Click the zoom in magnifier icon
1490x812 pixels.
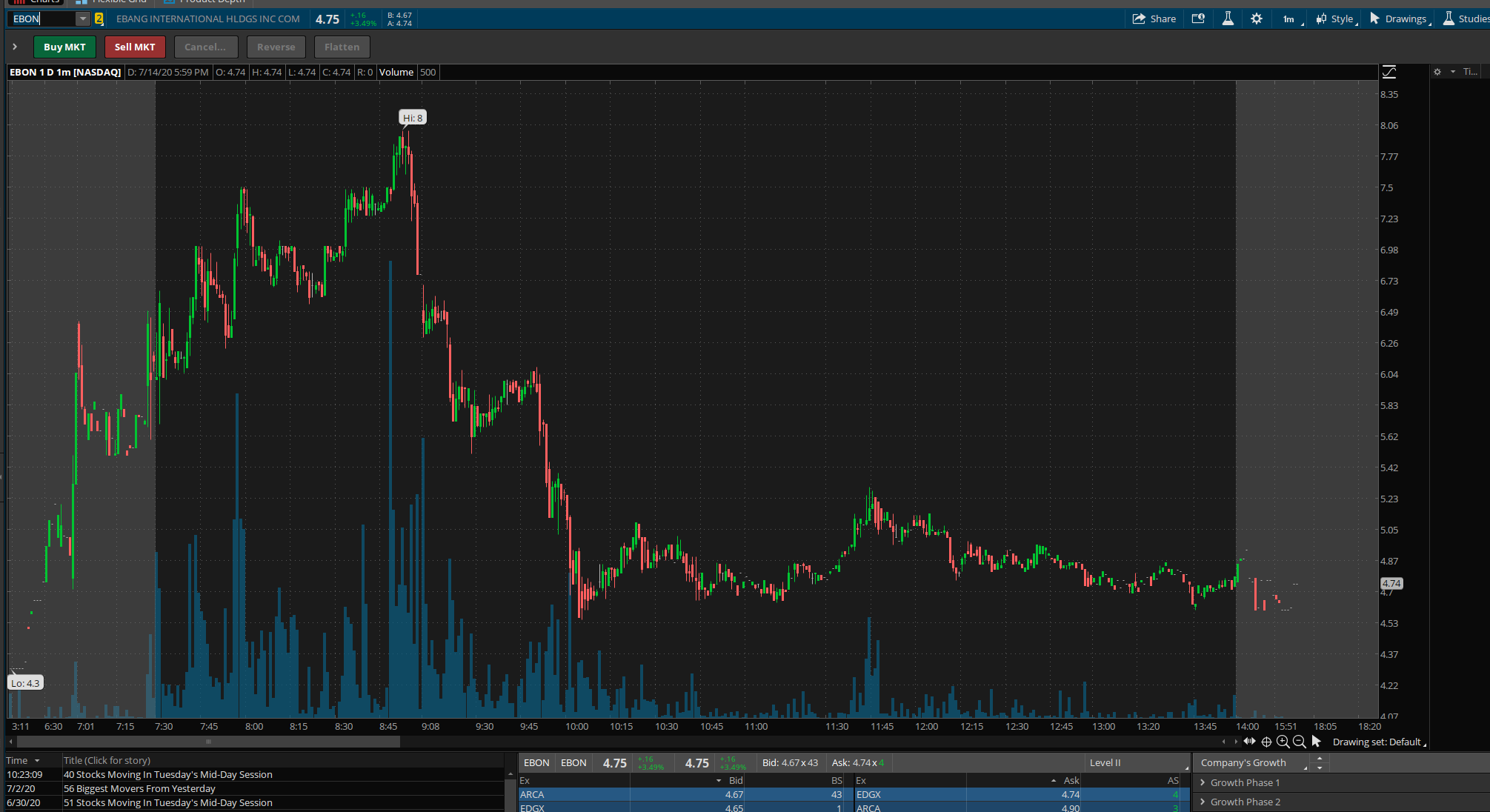click(x=1283, y=742)
